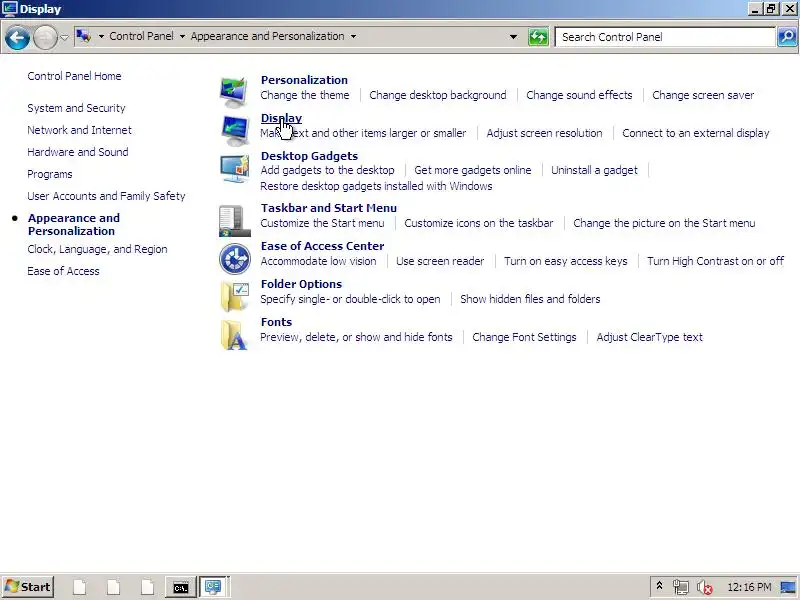Click the Folder Options icon
The height and width of the screenshot is (600, 800).
point(234,296)
